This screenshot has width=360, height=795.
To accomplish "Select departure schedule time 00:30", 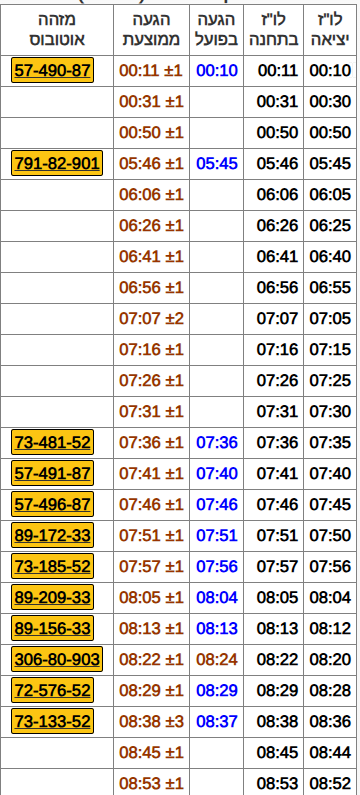I will [330, 102].
